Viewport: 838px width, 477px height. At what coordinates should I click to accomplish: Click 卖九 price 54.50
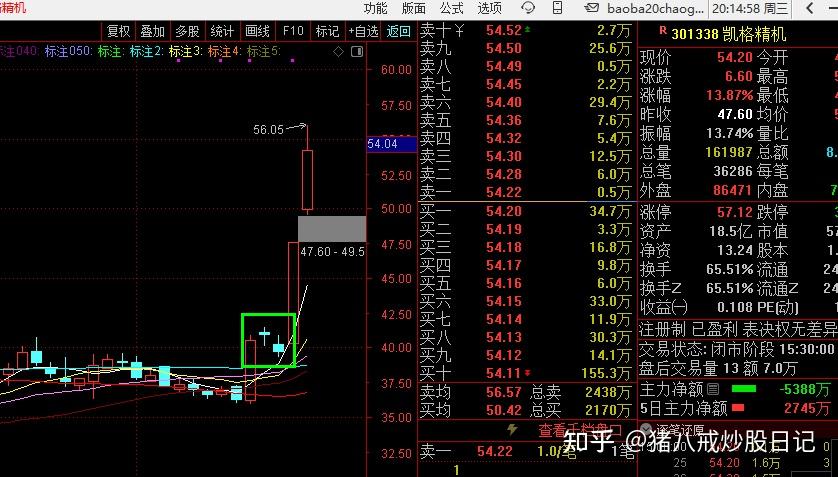503,48
